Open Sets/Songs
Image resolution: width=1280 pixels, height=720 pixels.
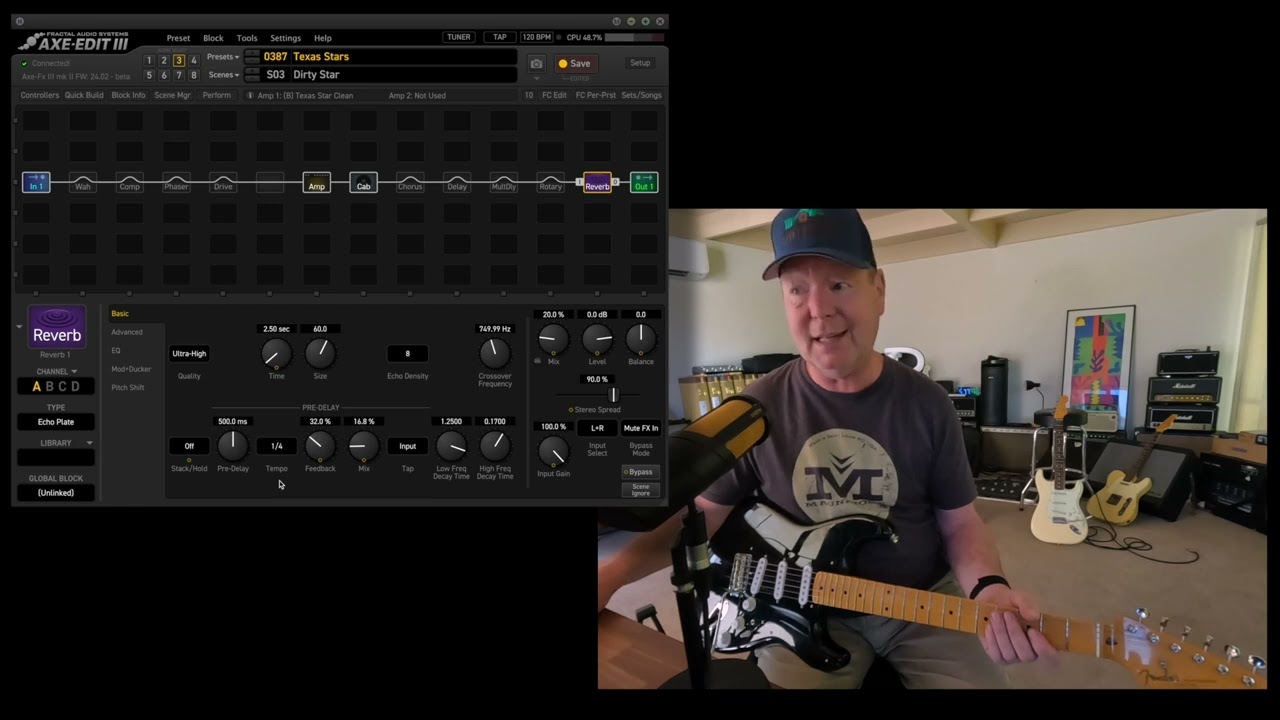641,95
